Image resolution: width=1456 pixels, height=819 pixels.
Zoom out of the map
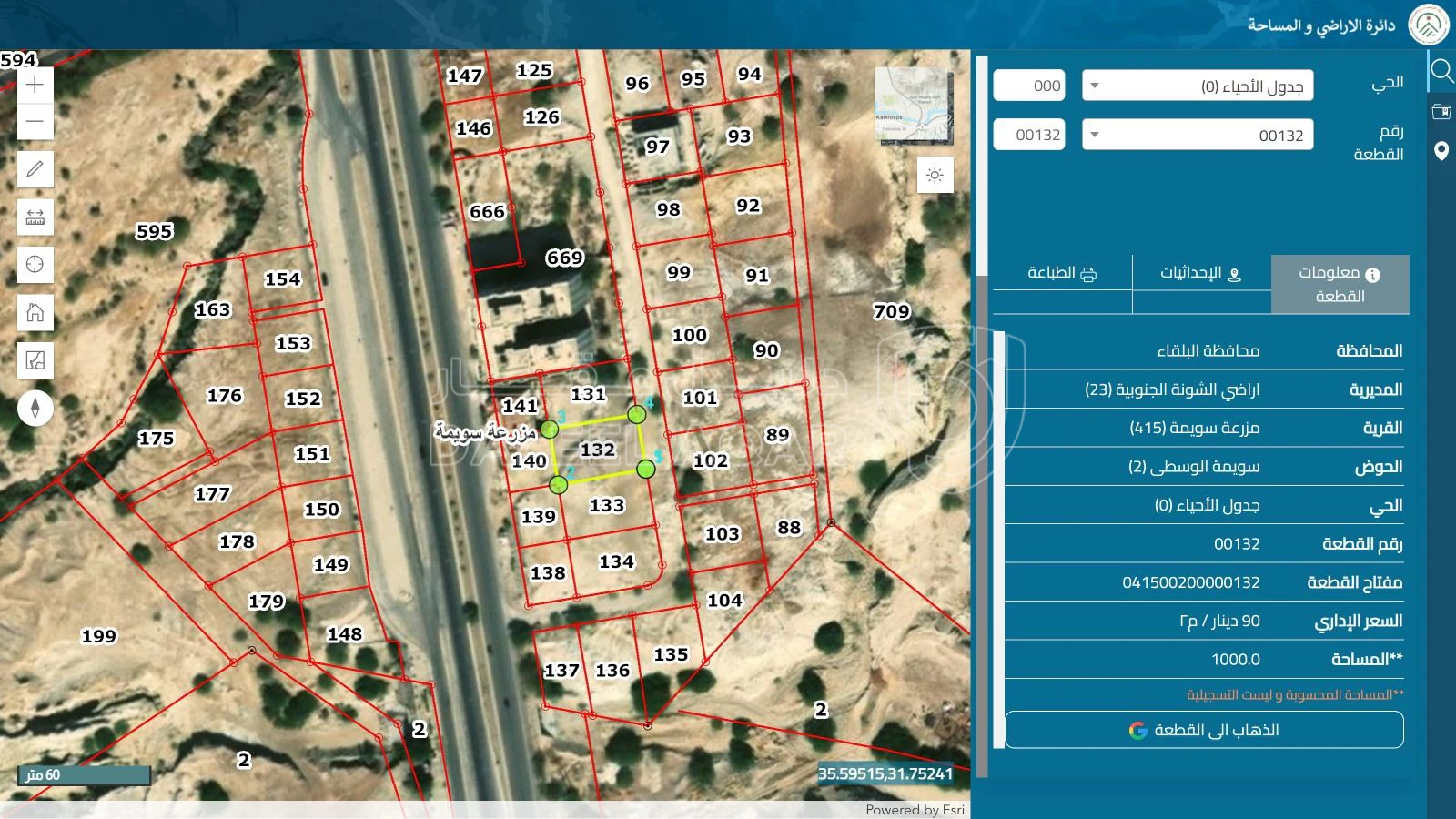(35, 121)
